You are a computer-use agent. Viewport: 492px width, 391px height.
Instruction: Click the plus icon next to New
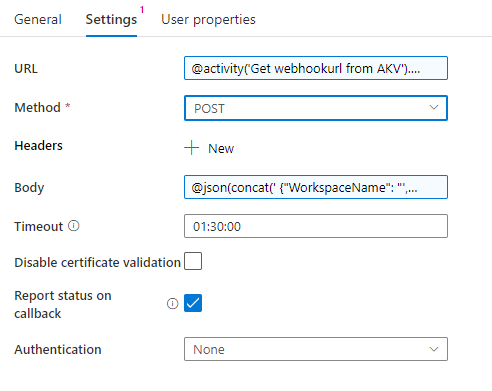pyautogui.click(x=192, y=148)
